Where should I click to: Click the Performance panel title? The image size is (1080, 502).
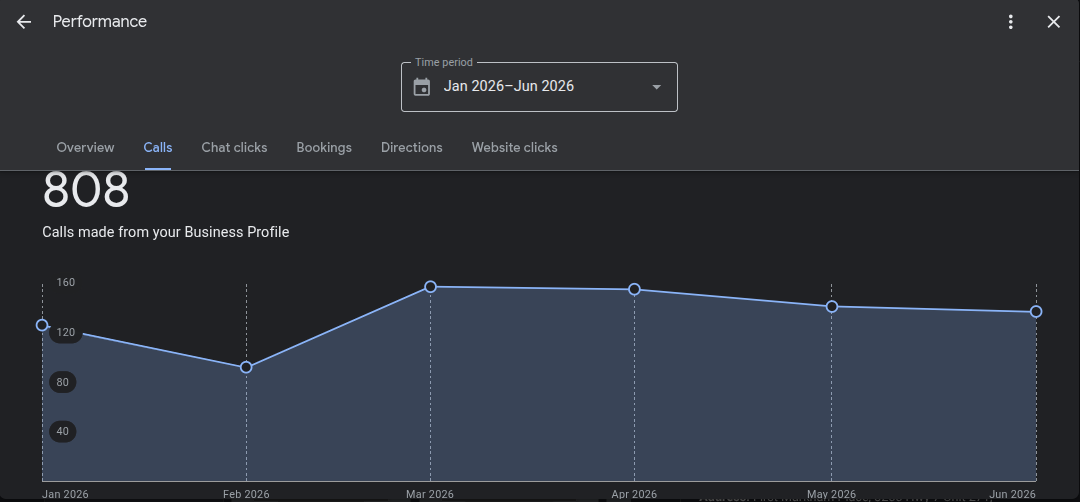point(100,21)
